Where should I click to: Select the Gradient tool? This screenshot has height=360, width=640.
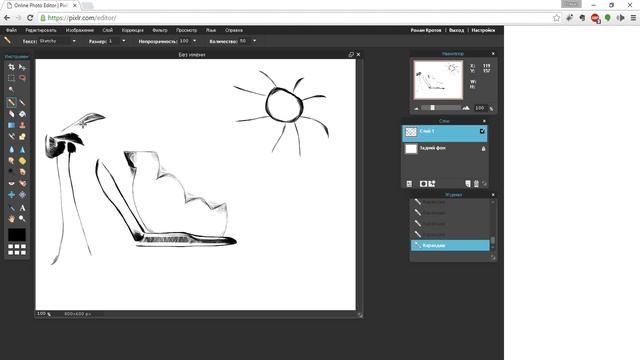[x=11, y=125]
